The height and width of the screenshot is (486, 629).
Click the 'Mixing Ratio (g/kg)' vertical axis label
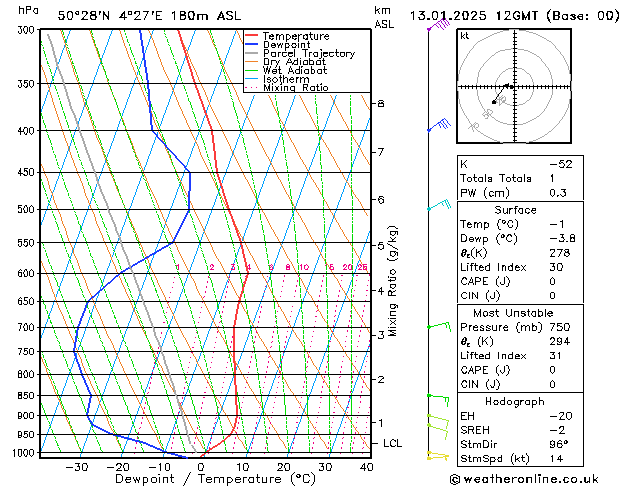pos(392,281)
